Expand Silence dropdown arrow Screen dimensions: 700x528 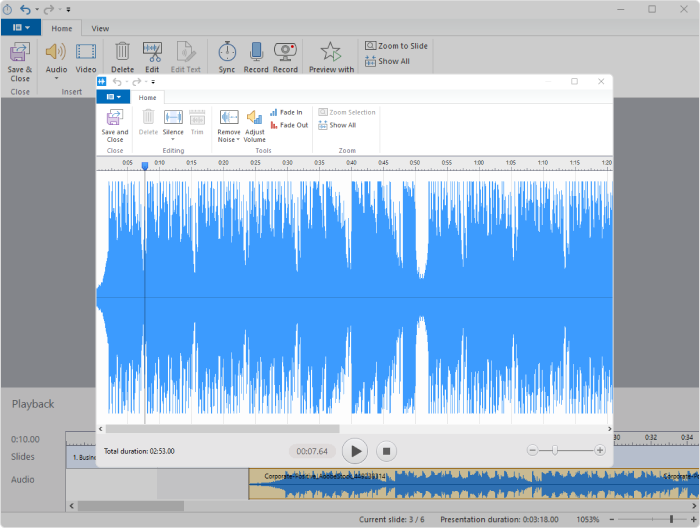(173, 140)
